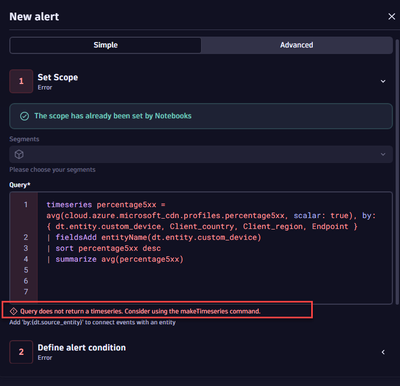Click the step 2 number badge

21,352
